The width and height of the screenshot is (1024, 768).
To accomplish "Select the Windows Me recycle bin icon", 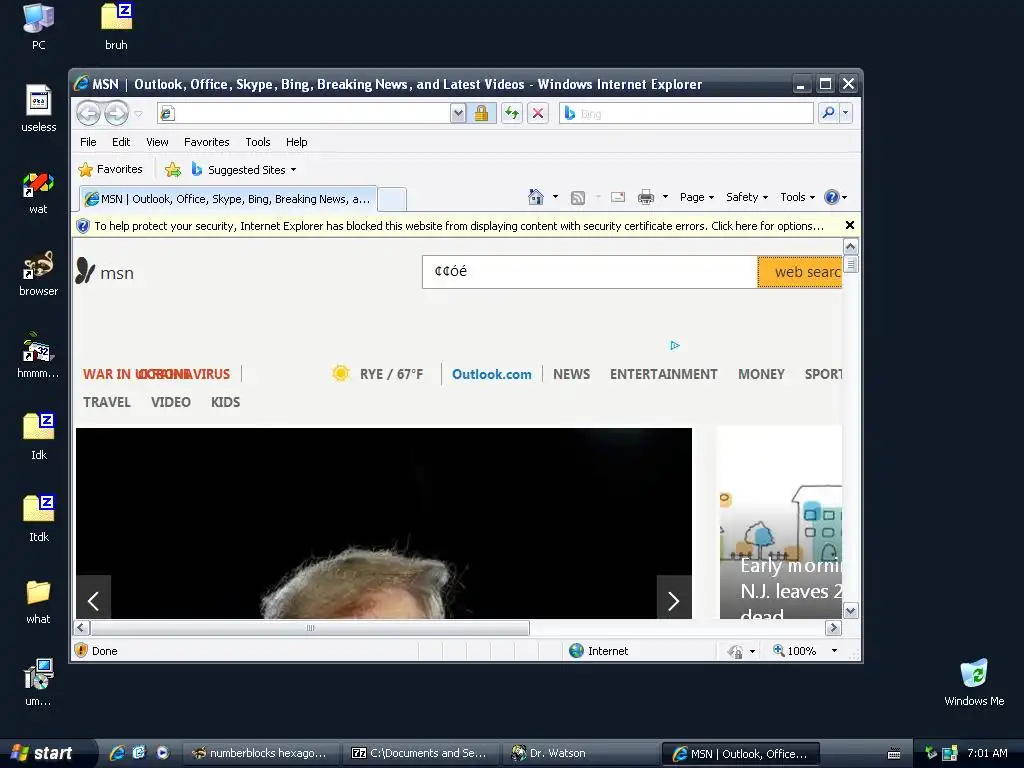I will coord(974,682).
